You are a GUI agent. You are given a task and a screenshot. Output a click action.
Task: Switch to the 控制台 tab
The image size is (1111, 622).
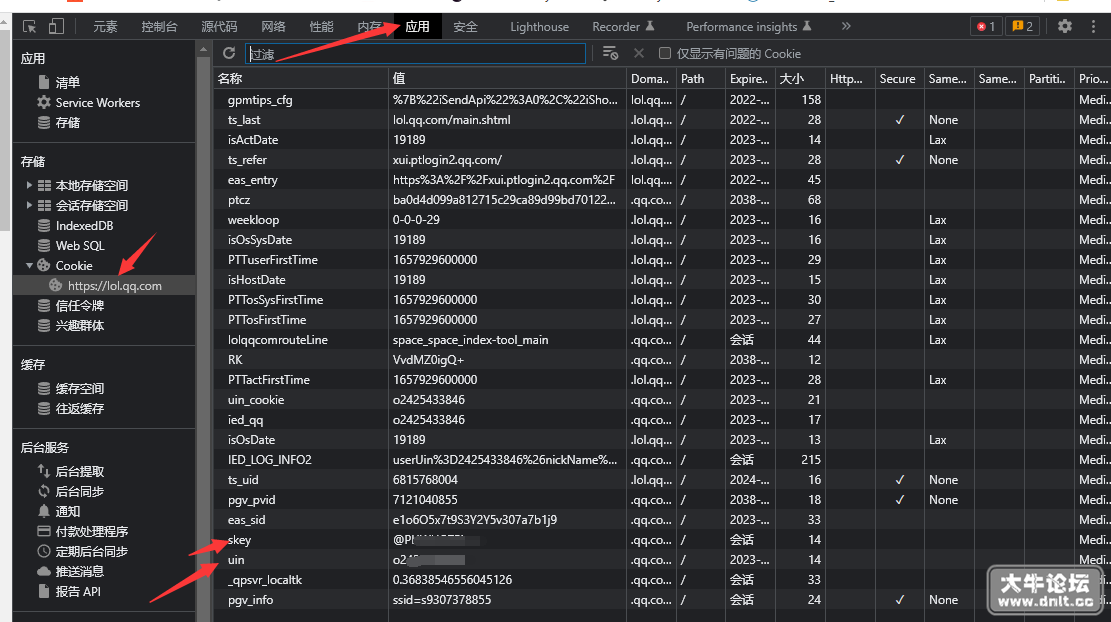point(159,27)
